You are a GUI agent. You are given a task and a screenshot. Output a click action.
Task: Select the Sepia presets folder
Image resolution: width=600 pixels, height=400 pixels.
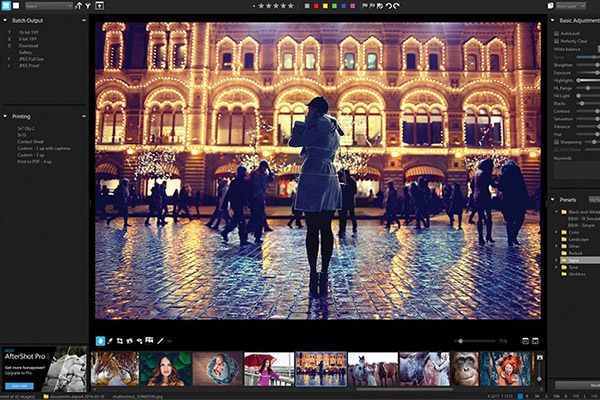tap(580, 260)
